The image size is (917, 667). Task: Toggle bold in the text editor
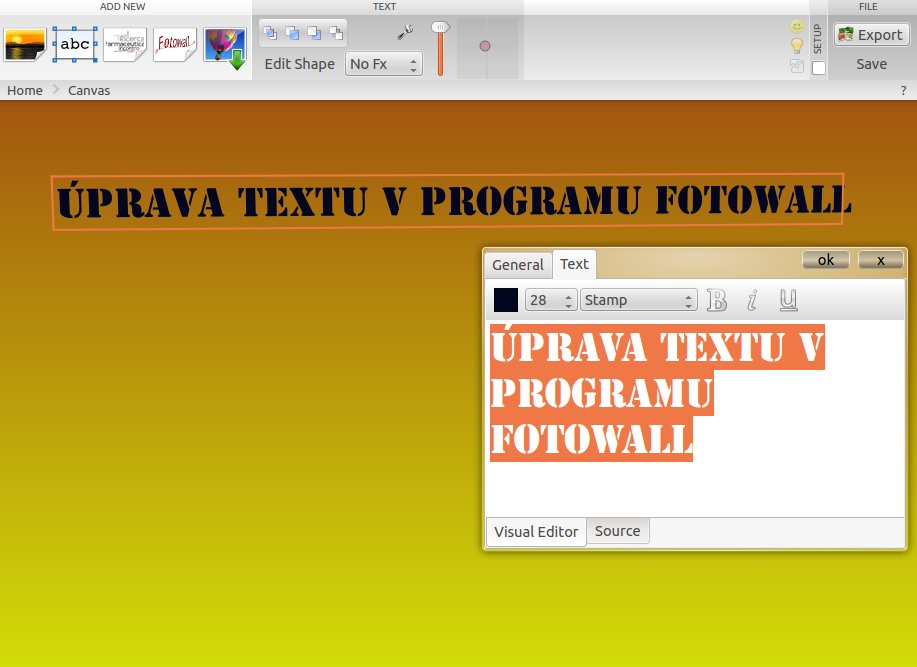pos(716,300)
